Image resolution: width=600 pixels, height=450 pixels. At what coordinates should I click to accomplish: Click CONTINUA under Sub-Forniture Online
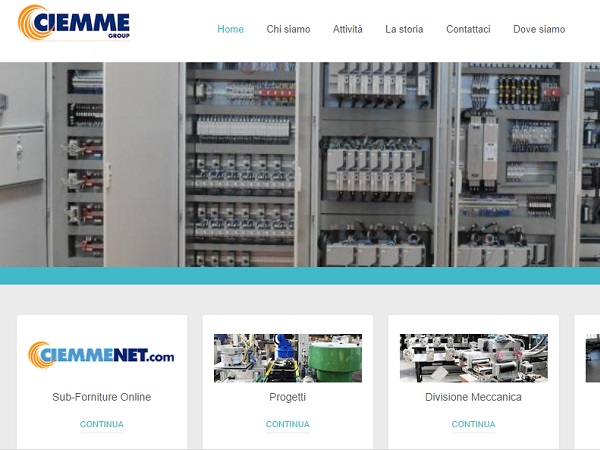(101, 424)
